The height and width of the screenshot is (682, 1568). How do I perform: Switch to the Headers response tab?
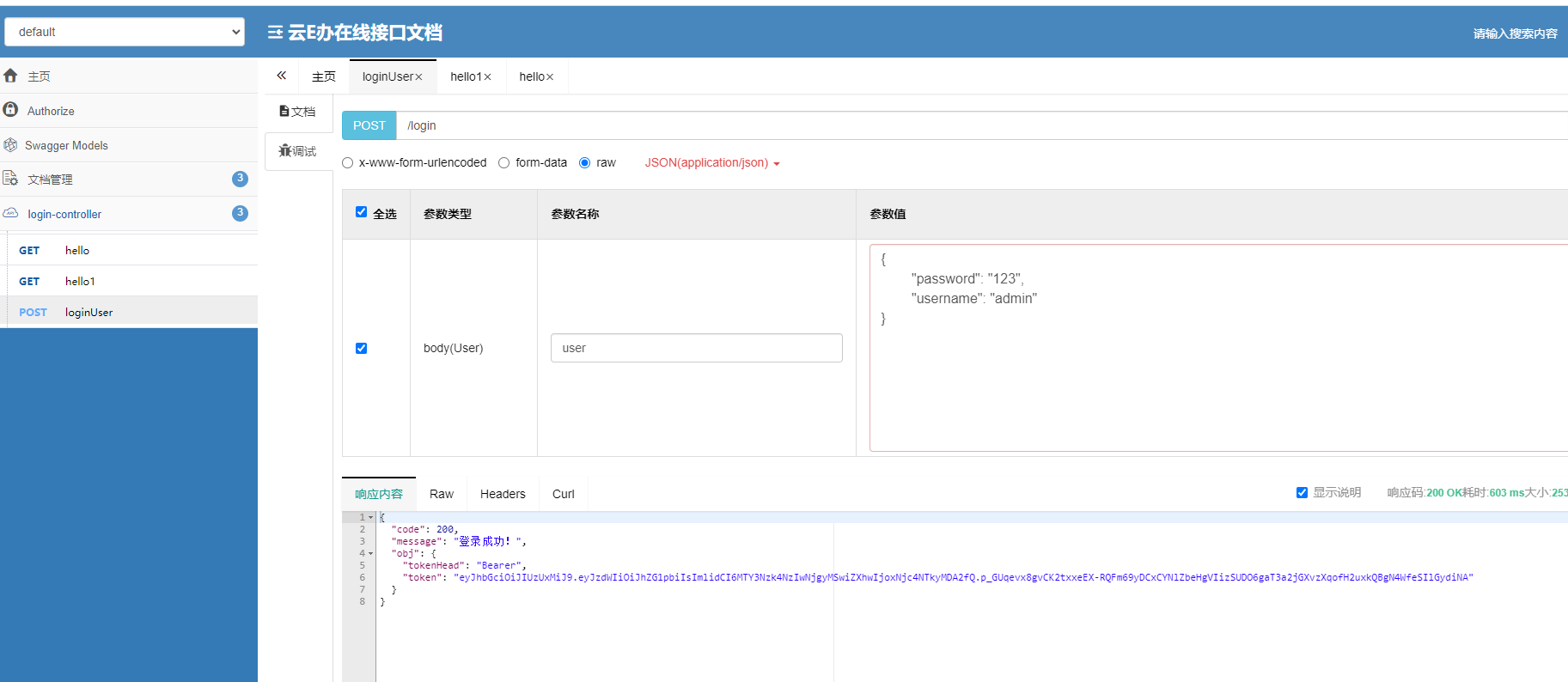503,494
